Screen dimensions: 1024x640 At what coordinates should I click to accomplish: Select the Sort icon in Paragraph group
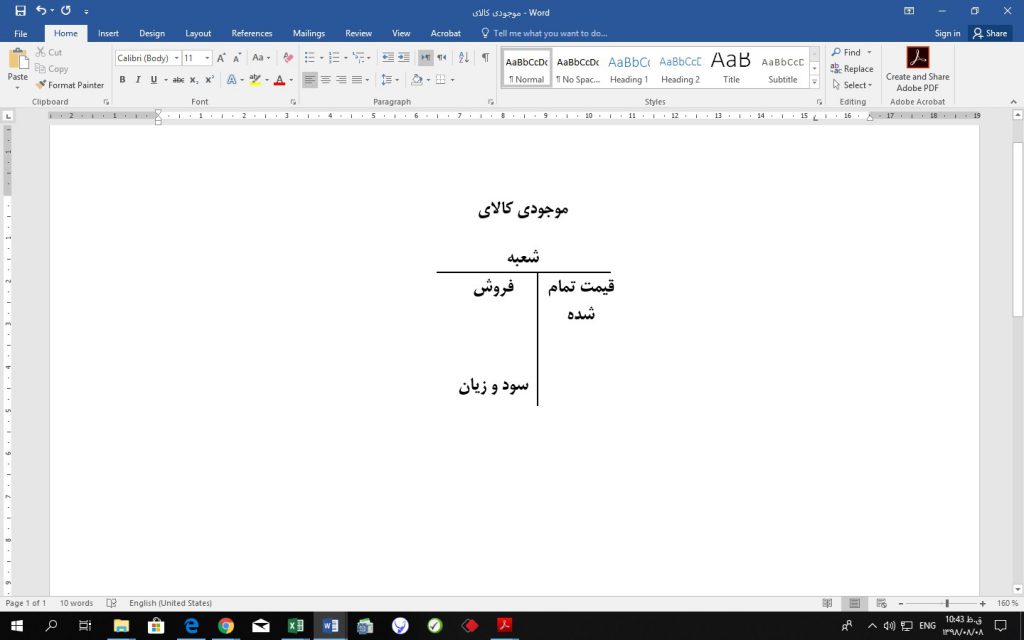tap(463, 58)
